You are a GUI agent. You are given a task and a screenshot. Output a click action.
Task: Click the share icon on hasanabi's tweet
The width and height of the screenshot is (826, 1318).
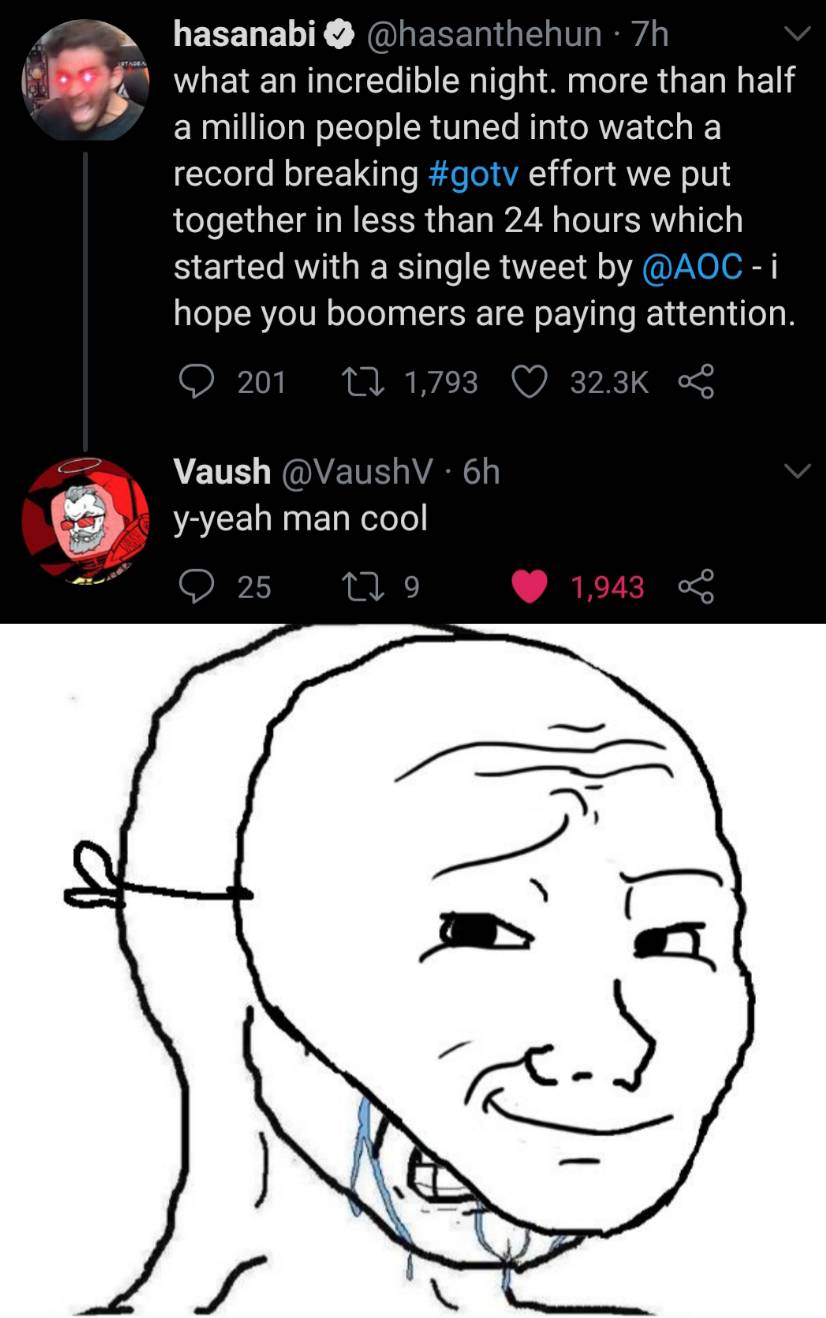(x=697, y=381)
